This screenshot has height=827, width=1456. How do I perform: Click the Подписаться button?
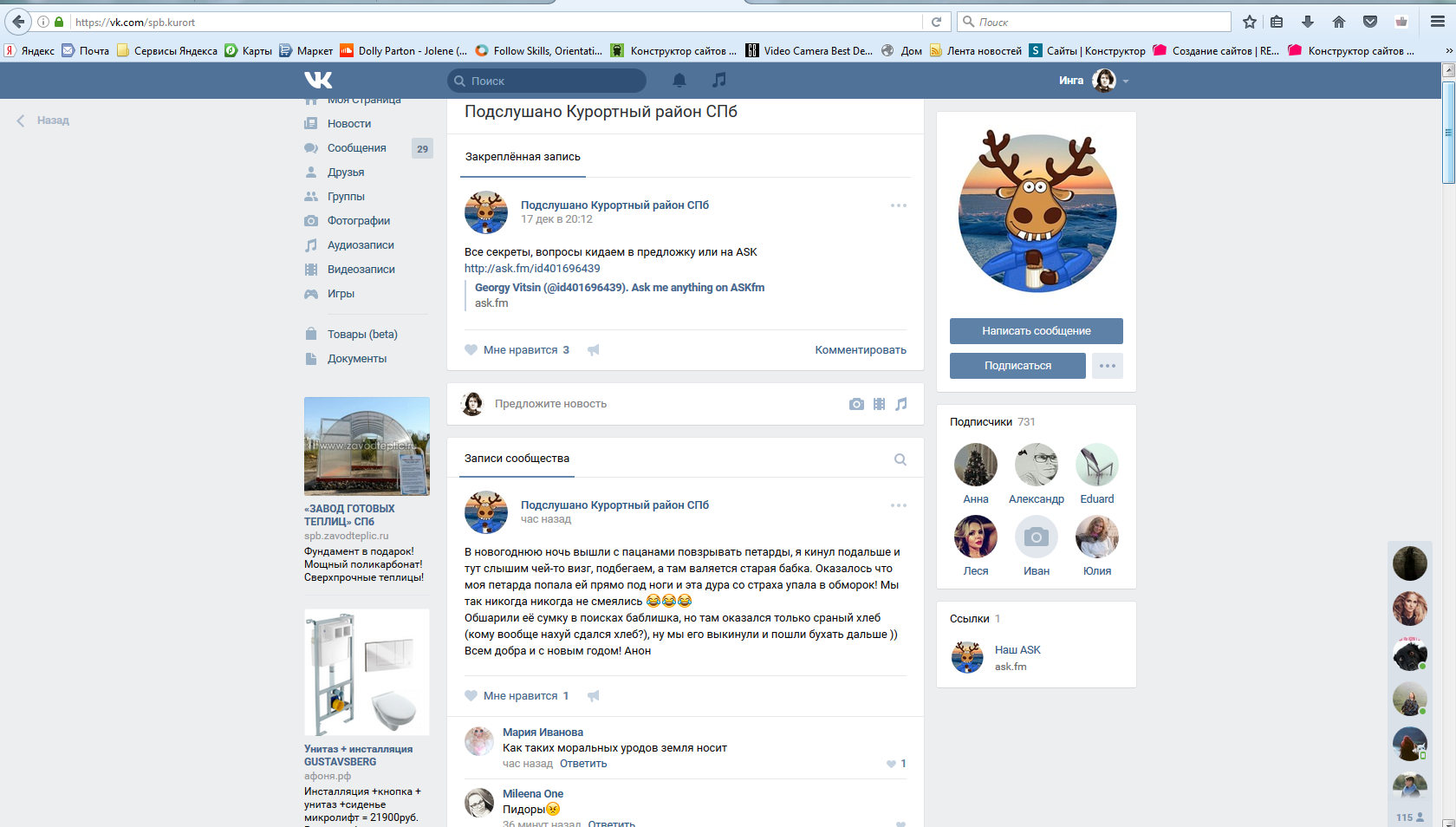(x=1017, y=366)
